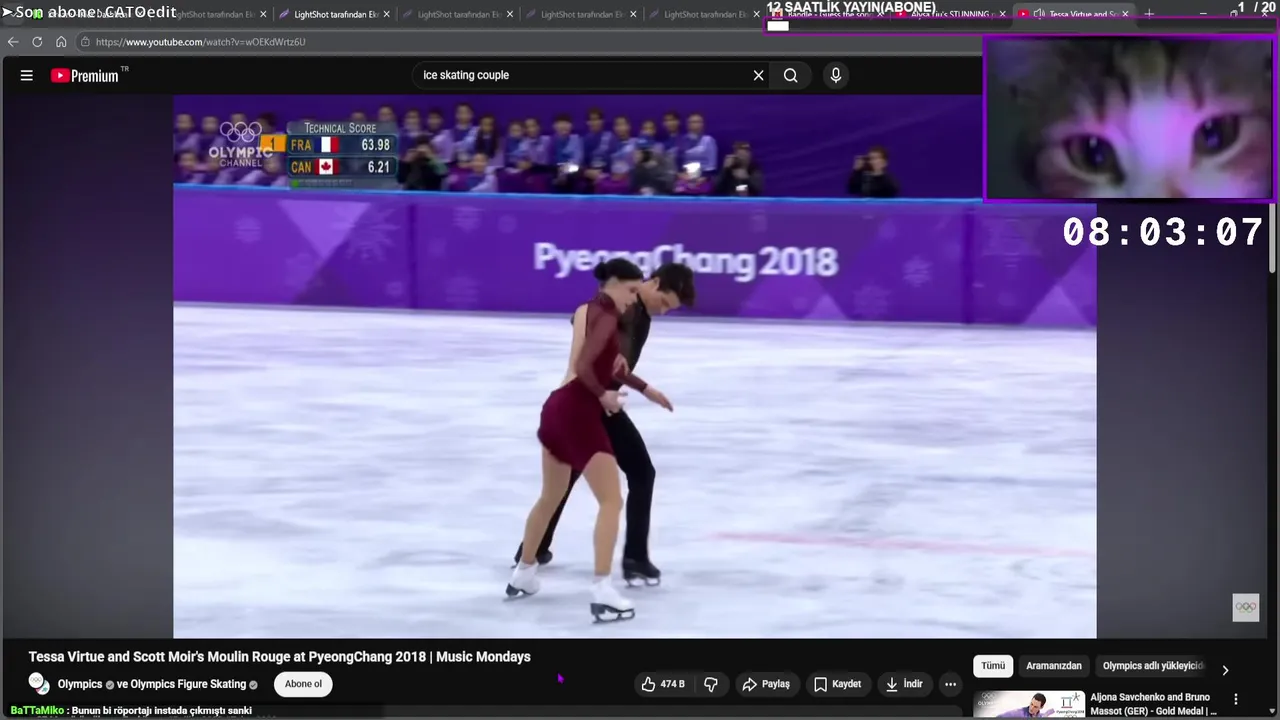Open the YouTube hamburger guide menu
1280x720 pixels.
pyautogui.click(x=27, y=75)
